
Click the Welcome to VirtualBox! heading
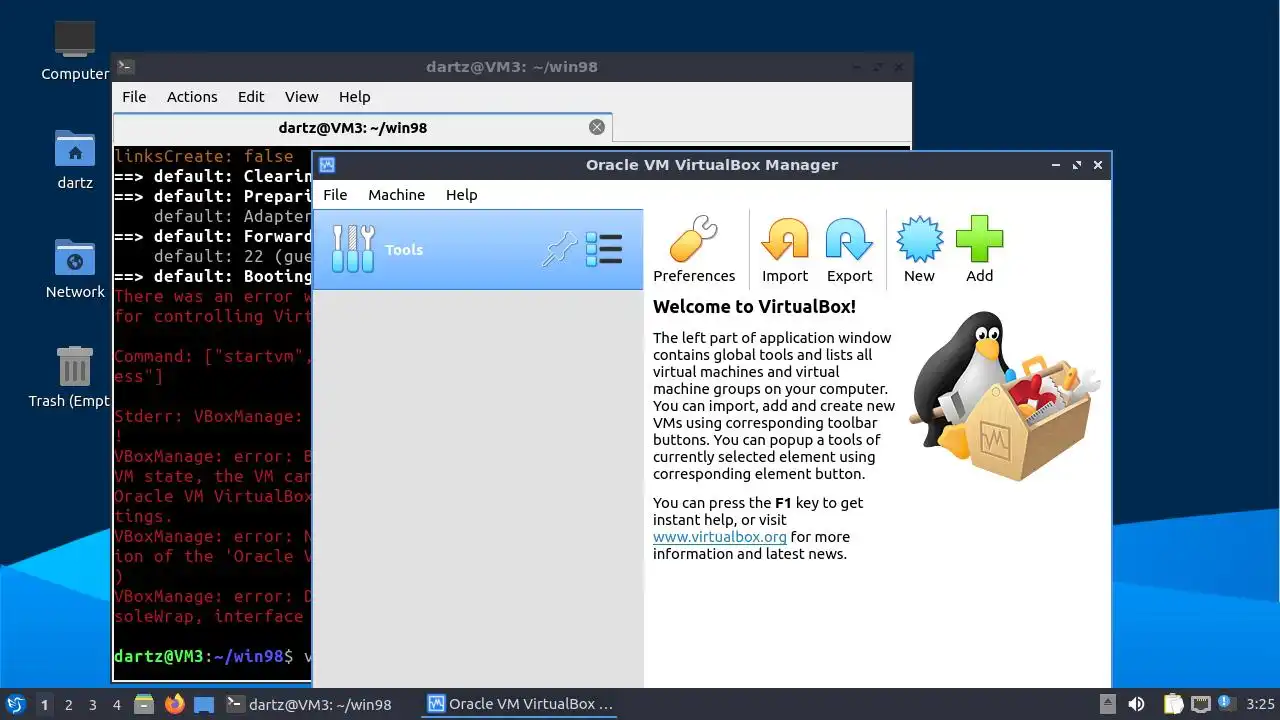(754, 307)
